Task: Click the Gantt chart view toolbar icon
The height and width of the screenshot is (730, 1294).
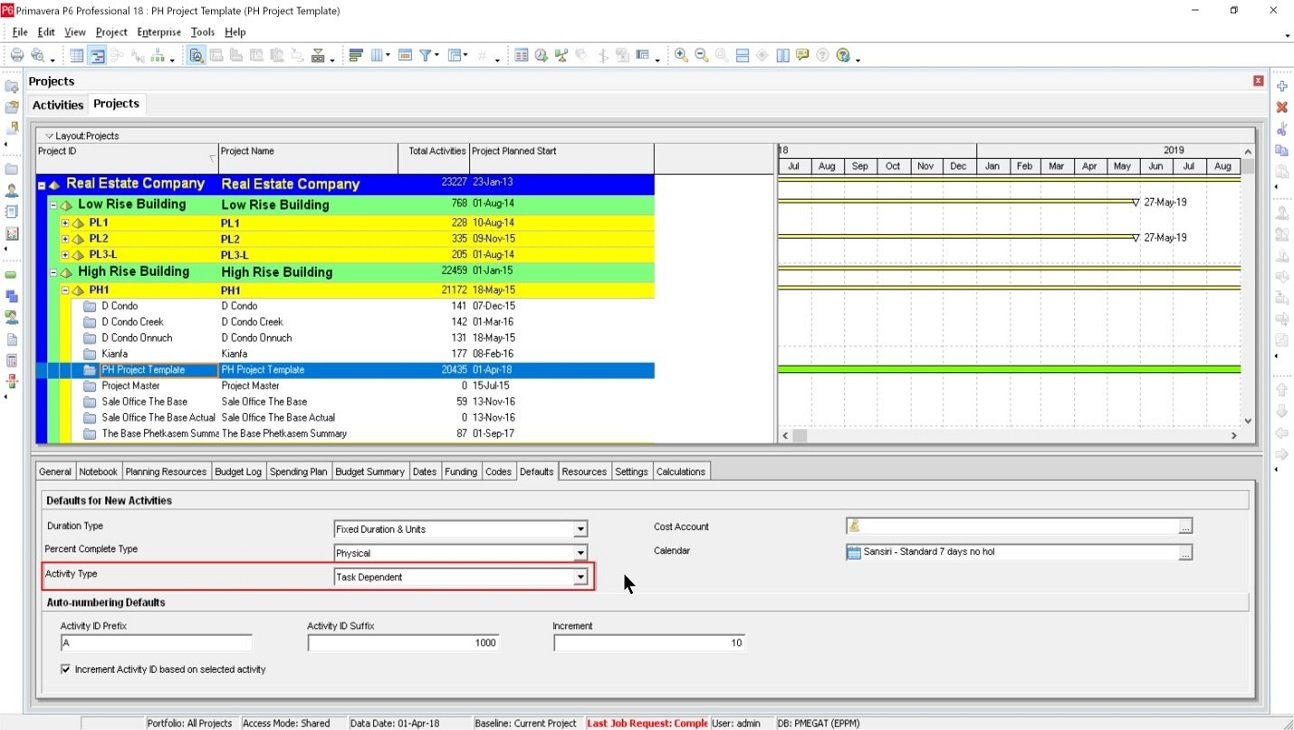Action: tap(97, 56)
